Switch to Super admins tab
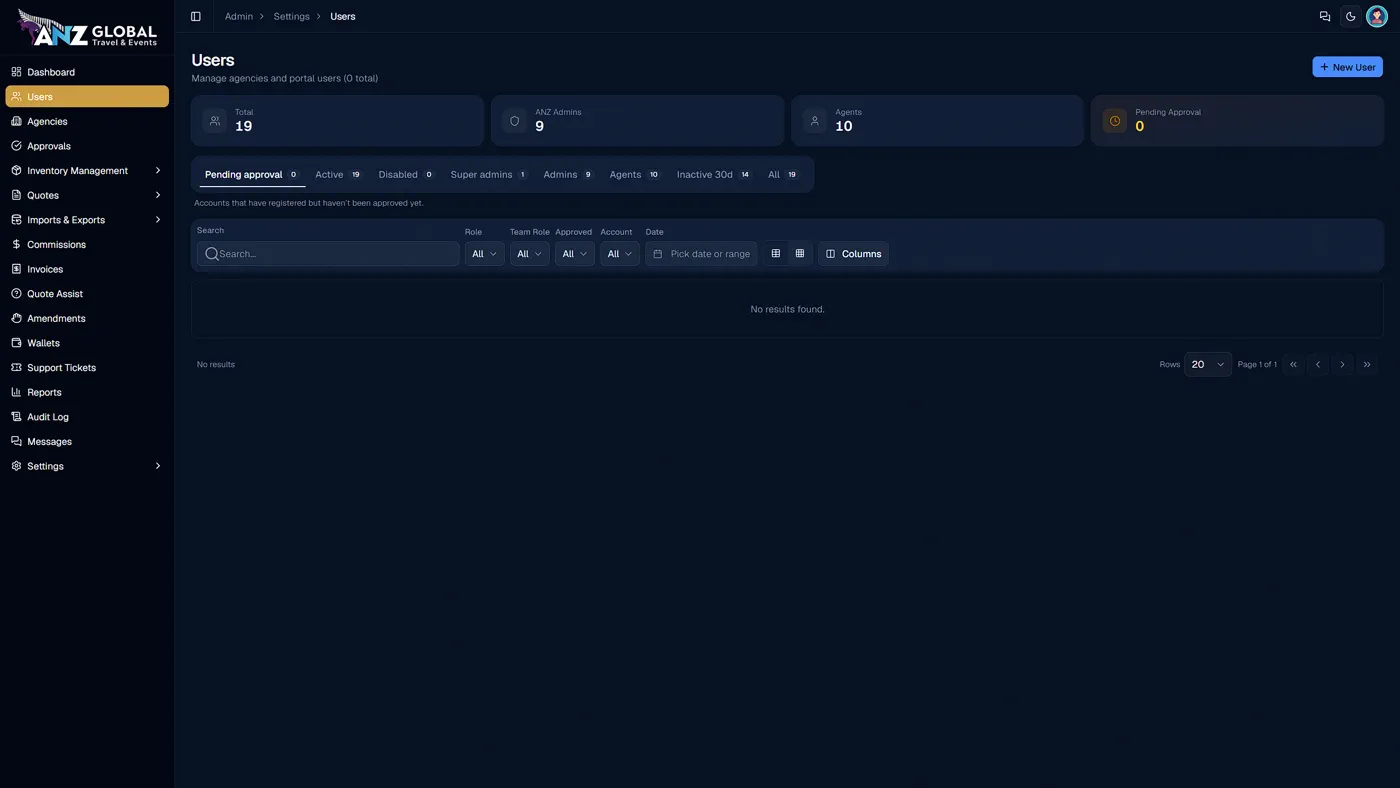The width and height of the screenshot is (1400, 788). coord(489,175)
